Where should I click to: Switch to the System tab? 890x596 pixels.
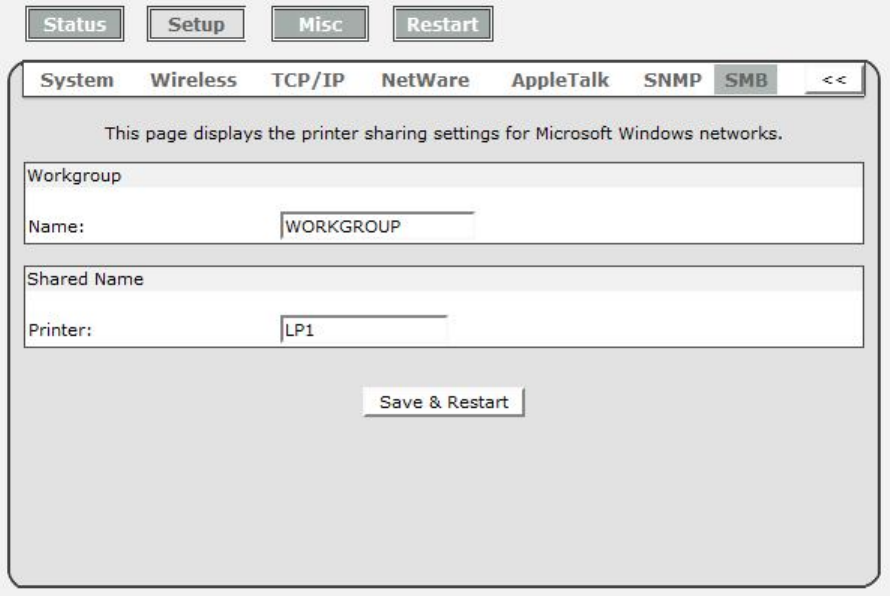click(x=76, y=81)
